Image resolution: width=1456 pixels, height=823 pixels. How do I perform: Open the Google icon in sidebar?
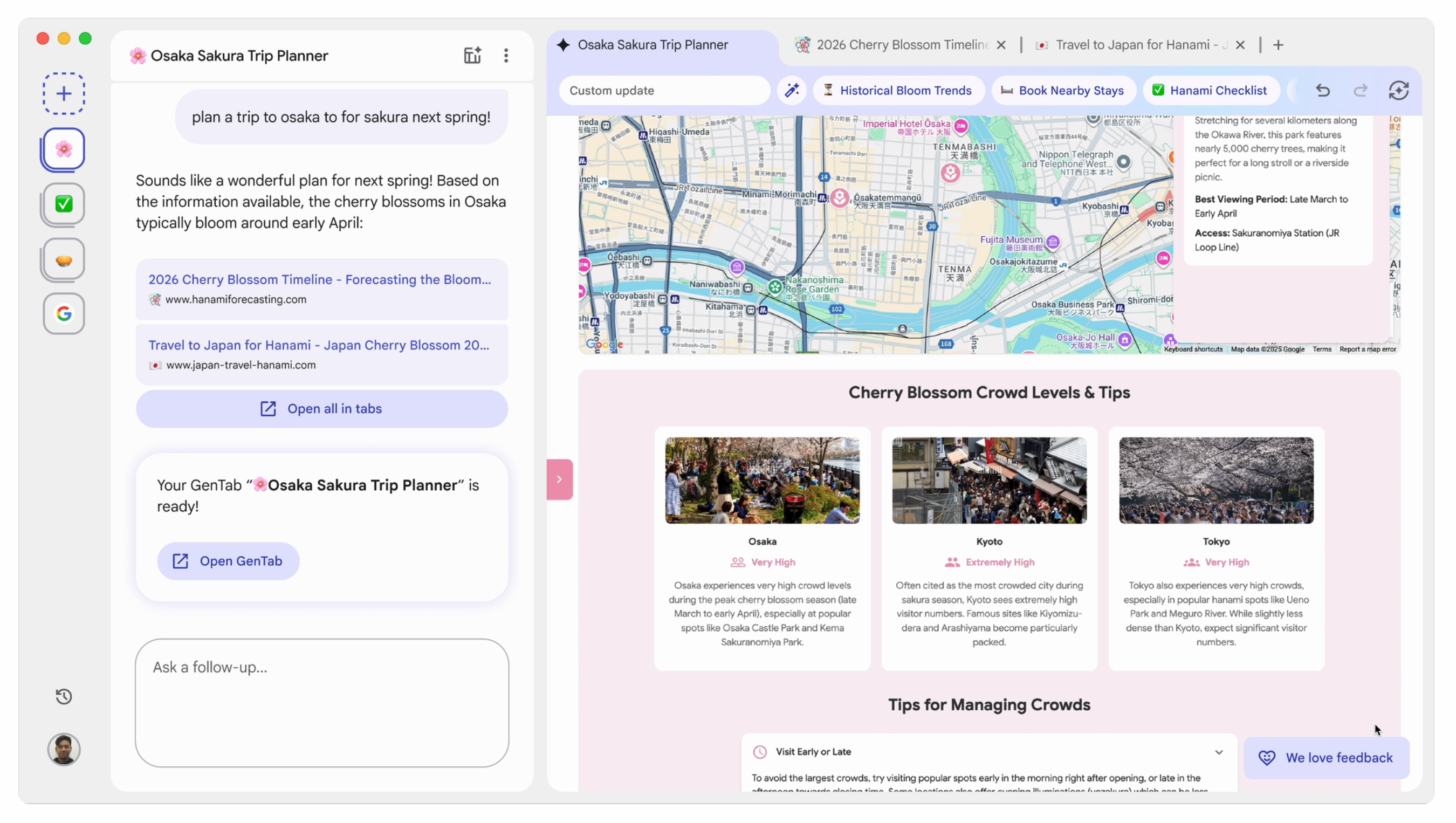pos(64,313)
